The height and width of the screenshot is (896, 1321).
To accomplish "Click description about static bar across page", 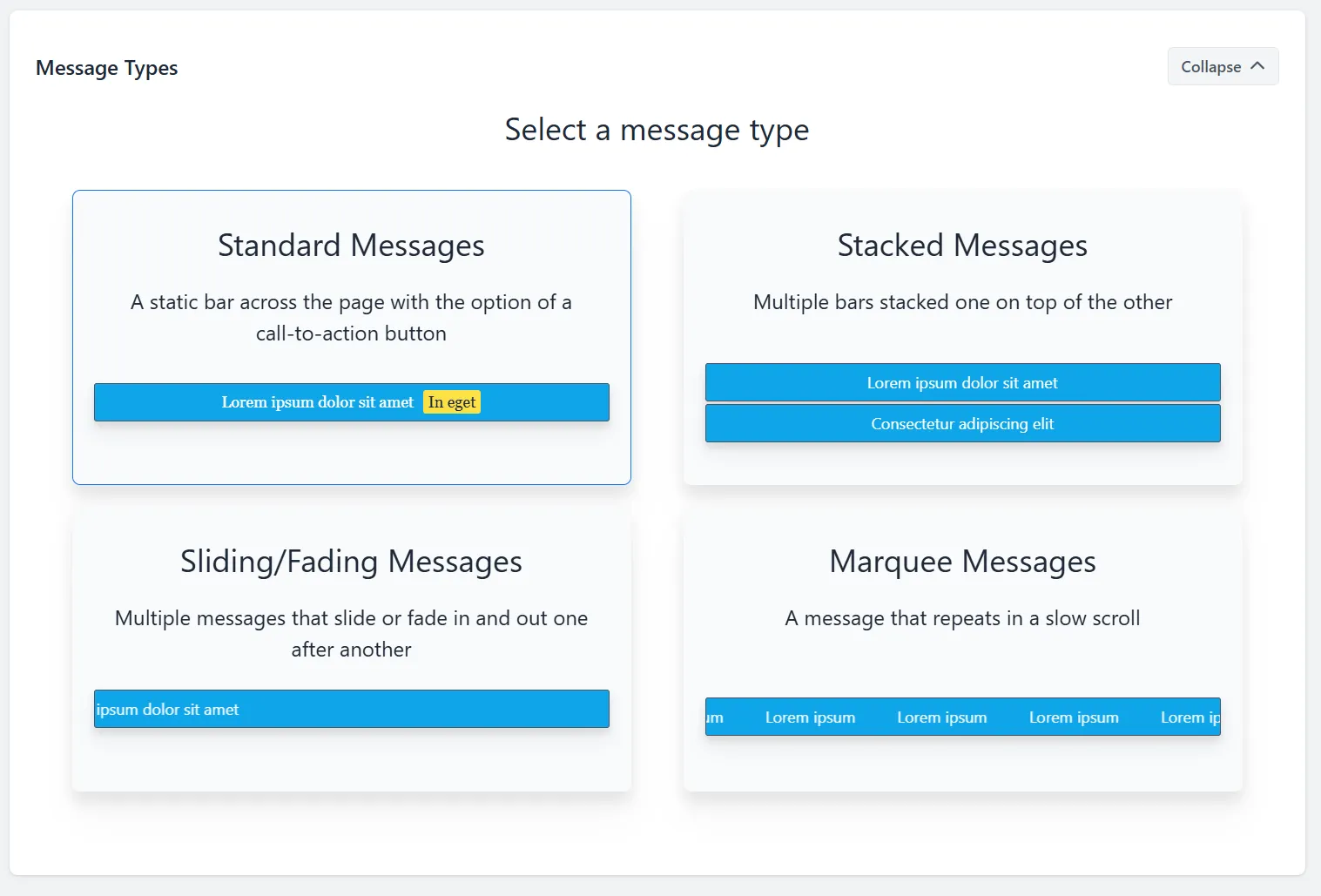I will click(x=352, y=318).
